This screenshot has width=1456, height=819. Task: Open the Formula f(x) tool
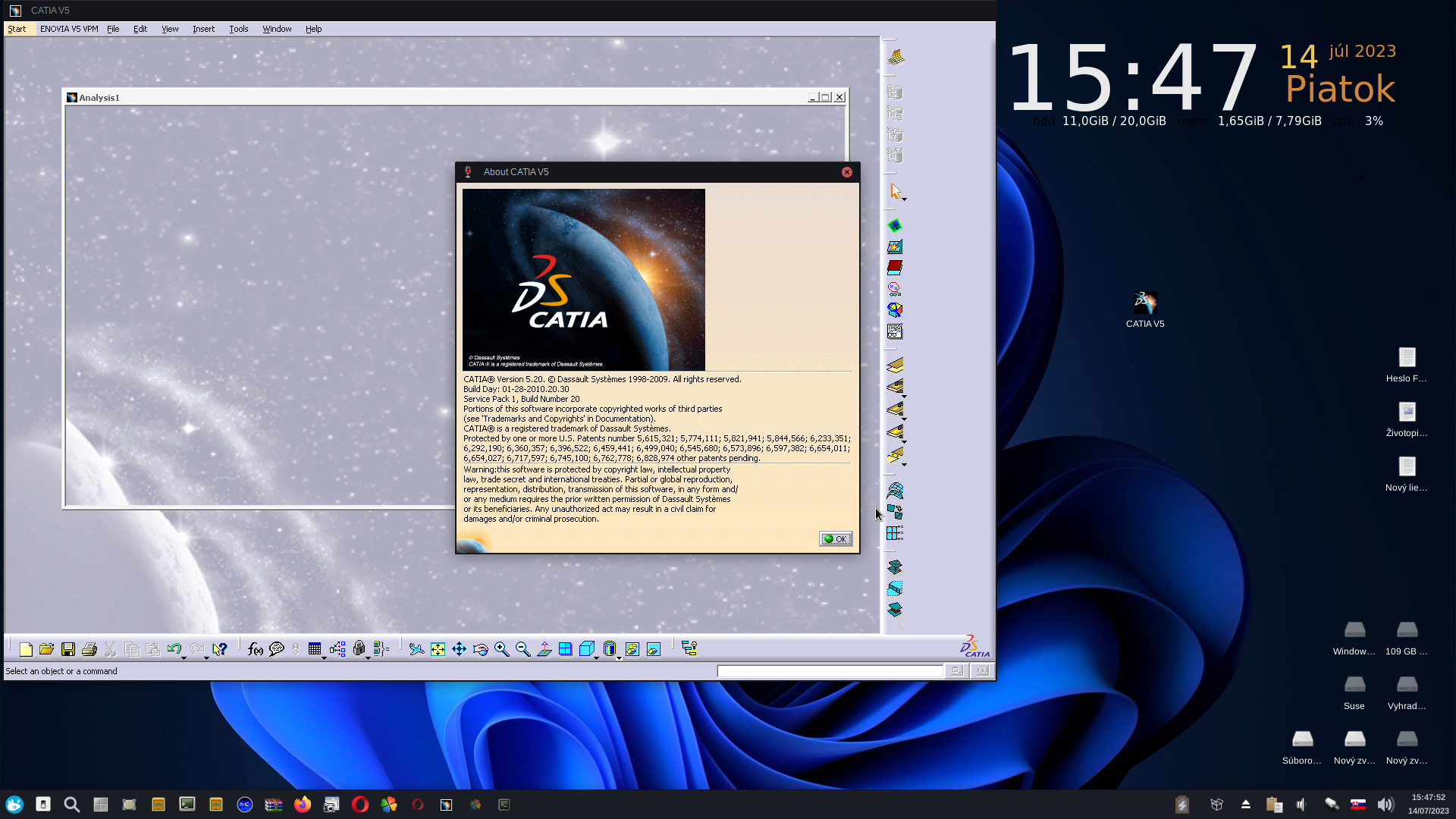tap(256, 649)
